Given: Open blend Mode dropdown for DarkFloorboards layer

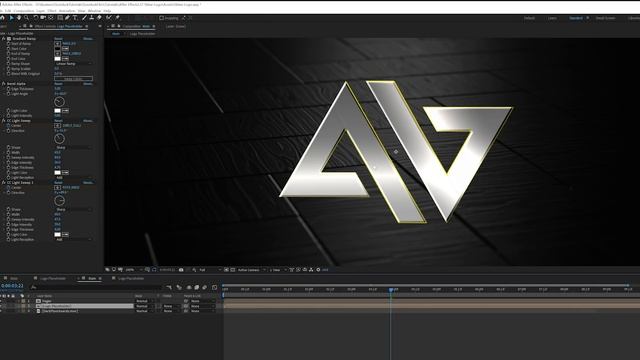Looking at the screenshot, I should [144, 311].
